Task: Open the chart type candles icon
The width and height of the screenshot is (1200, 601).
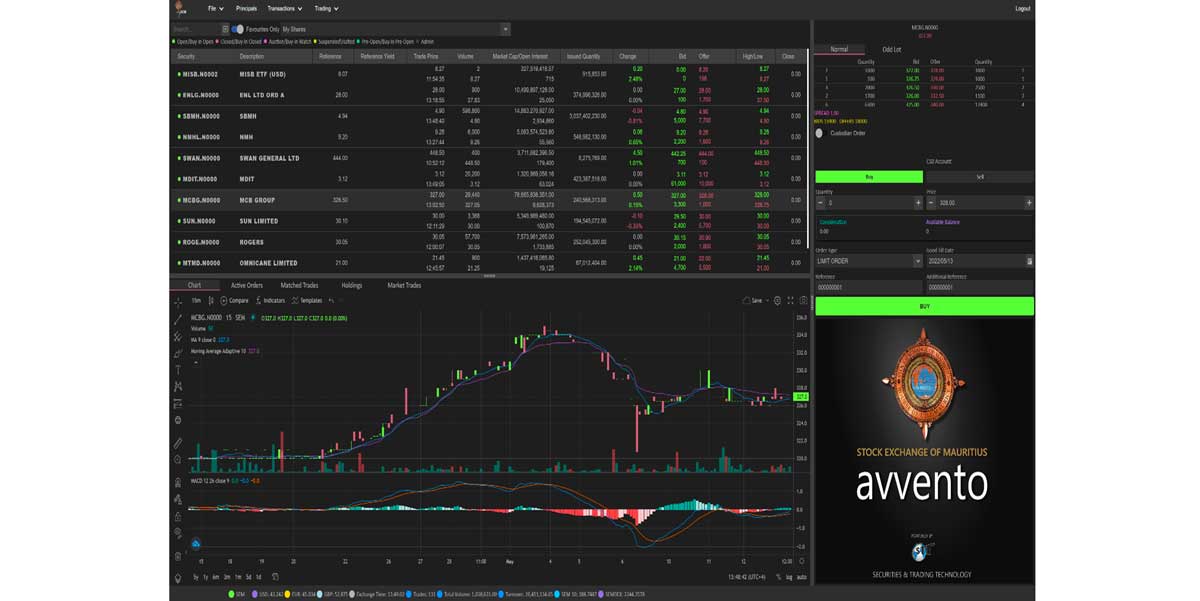Action: [213, 300]
